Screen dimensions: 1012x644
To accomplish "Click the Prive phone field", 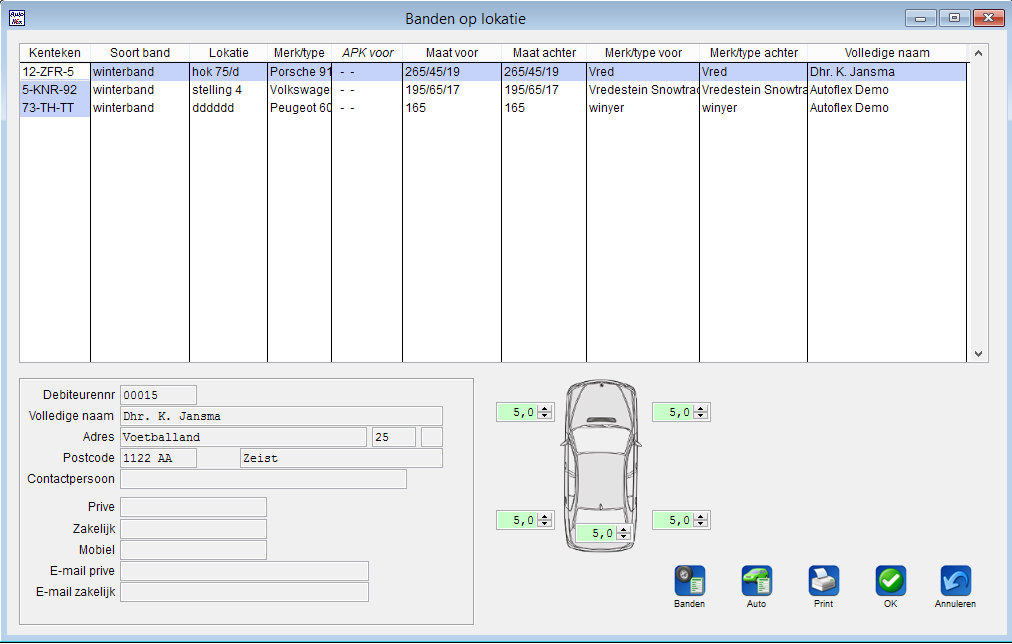I will (x=193, y=507).
